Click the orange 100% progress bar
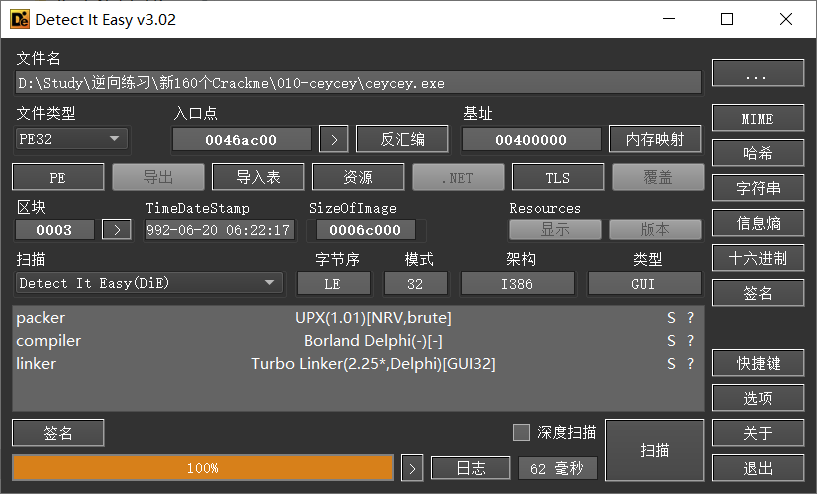Viewport: 817px width, 494px height. point(203,468)
